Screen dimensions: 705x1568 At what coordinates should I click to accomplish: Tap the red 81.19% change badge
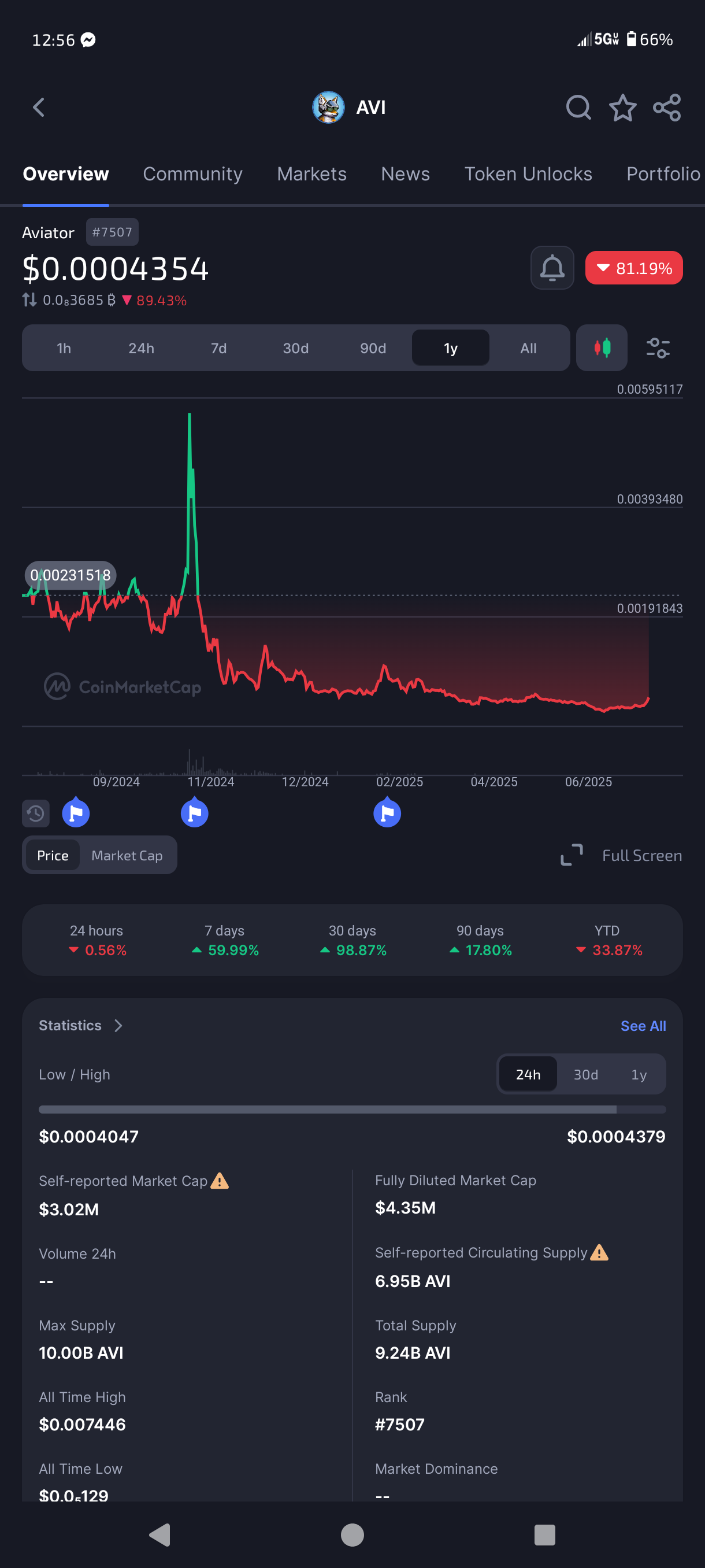tap(634, 268)
